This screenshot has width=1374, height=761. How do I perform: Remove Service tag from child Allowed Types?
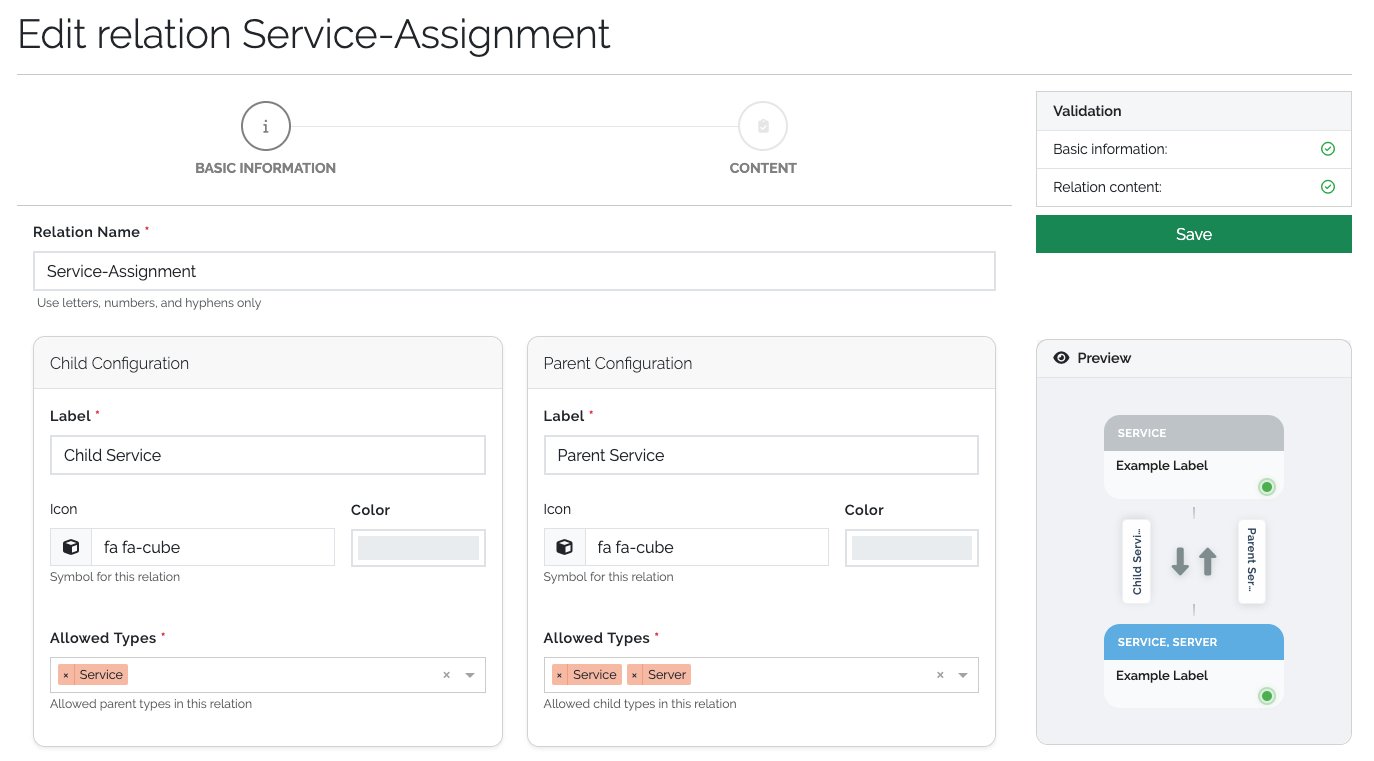66,676
